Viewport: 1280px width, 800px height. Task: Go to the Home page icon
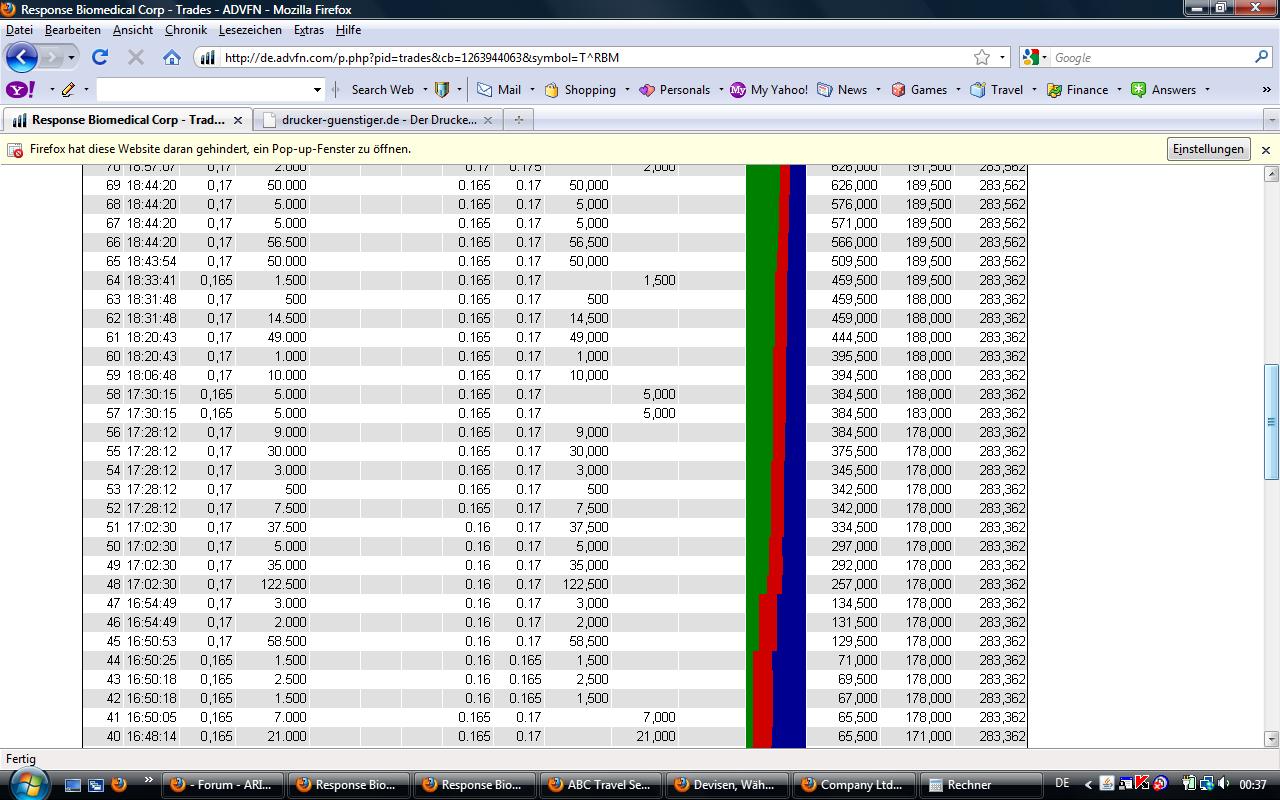[172, 58]
